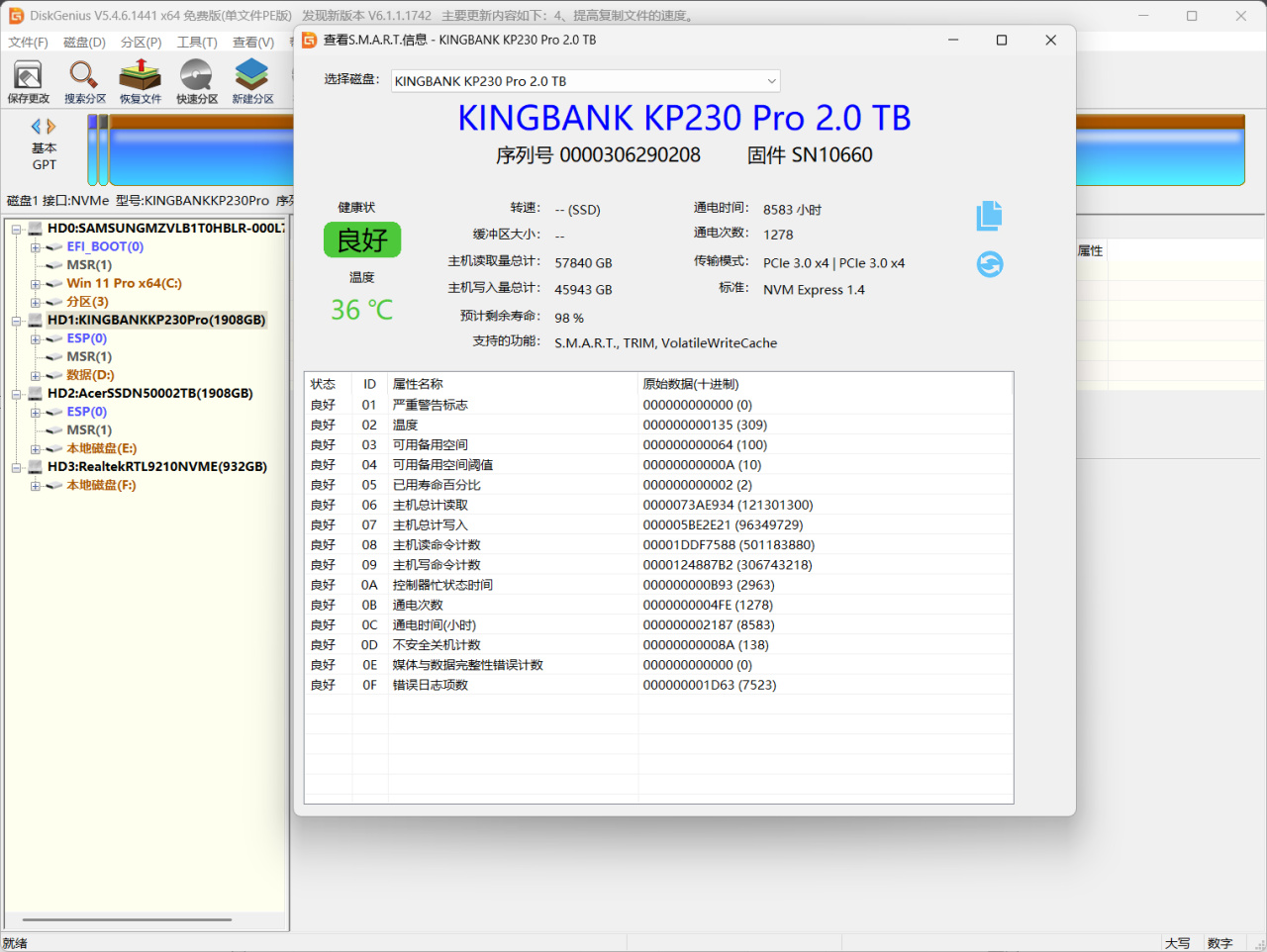Image resolution: width=1267 pixels, height=952 pixels.
Task: Go to previous disk with left arrow
Action: tap(36, 127)
